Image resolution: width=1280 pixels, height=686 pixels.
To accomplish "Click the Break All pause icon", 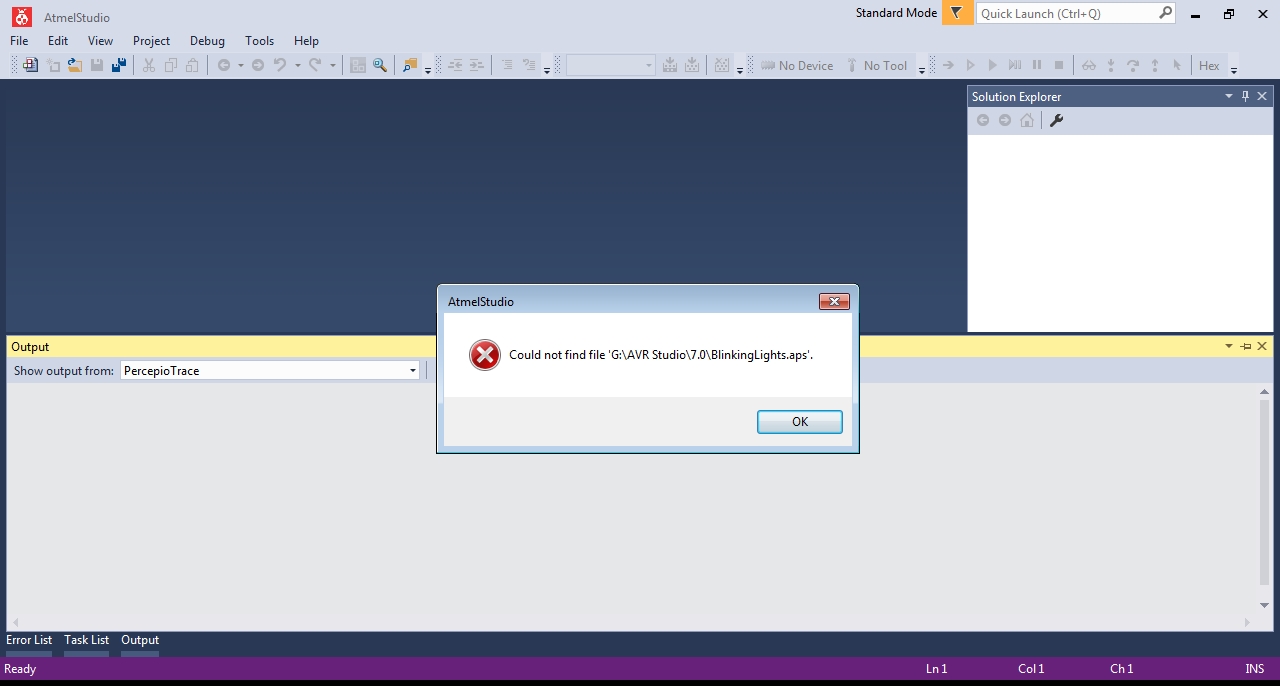I will point(1037,65).
